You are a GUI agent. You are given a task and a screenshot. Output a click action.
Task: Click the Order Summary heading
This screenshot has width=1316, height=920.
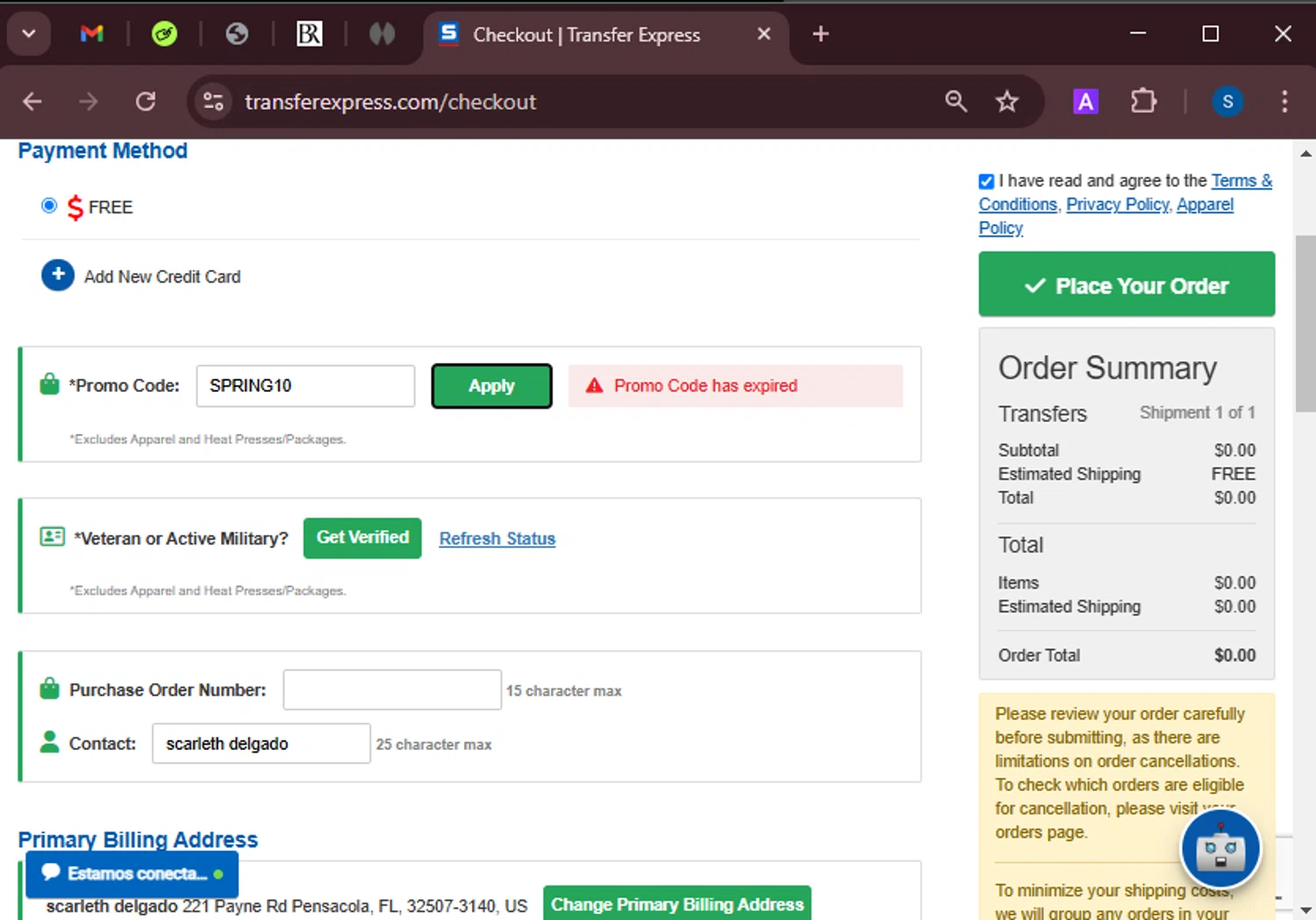(x=1107, y=367)
